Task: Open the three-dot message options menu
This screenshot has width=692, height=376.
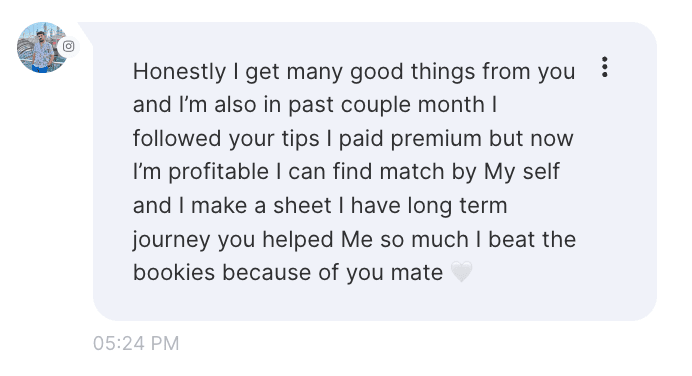Action: tap(605, 67)
